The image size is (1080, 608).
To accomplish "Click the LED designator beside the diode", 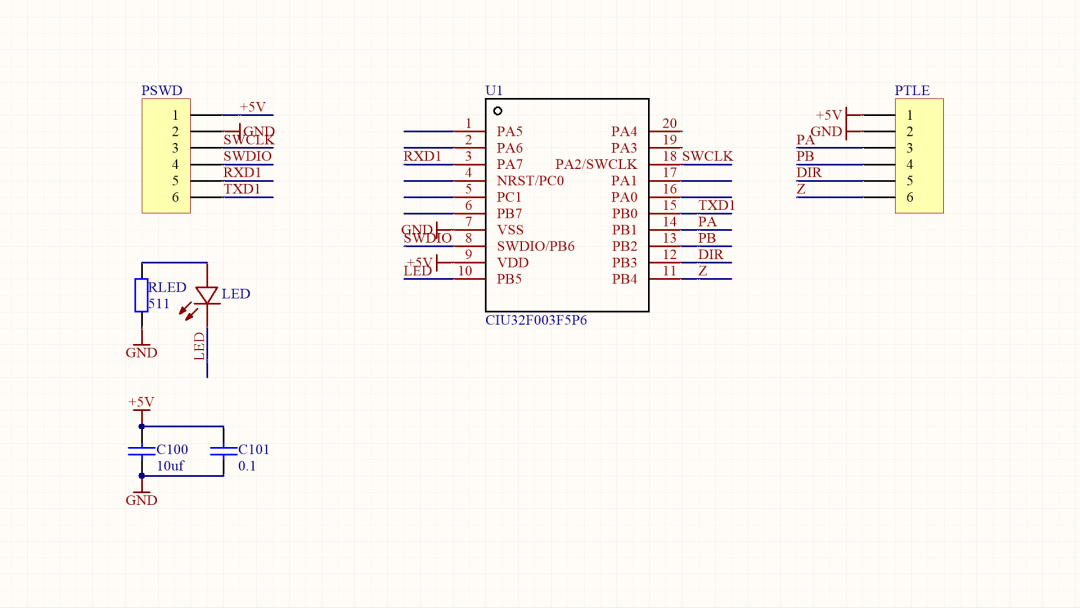I will coord(236,294).
